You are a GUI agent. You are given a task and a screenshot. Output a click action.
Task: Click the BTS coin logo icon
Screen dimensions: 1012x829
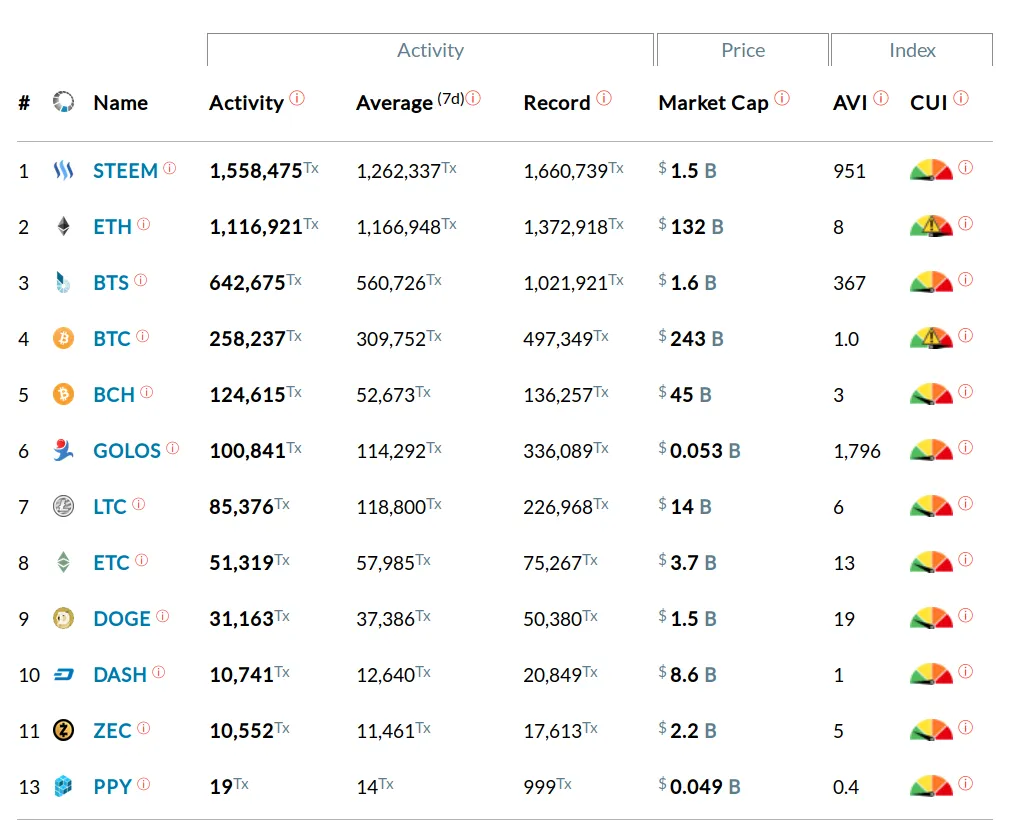pyautogui.click(x=63, y=283)
